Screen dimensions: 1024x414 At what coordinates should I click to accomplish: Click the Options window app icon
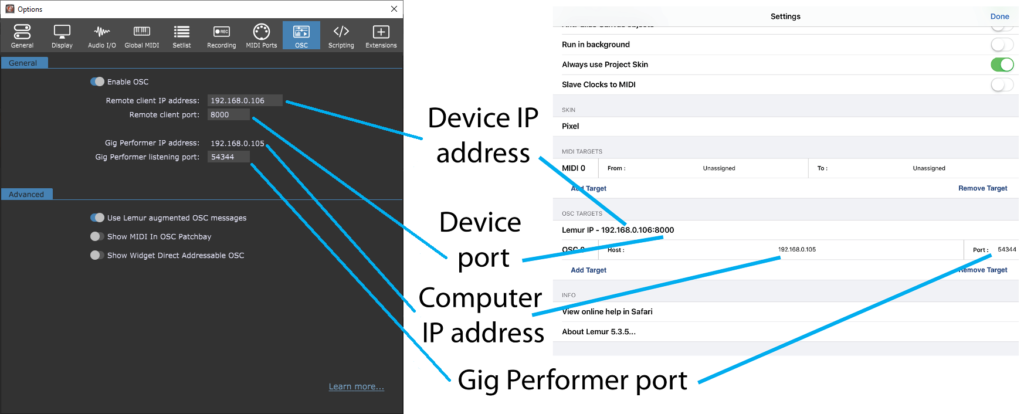point(9,9)
